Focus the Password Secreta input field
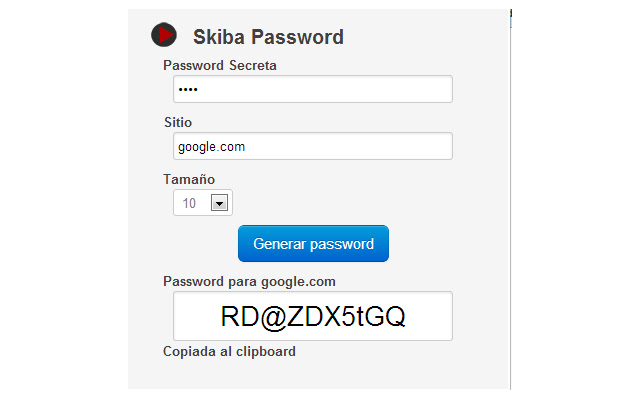 312,89
